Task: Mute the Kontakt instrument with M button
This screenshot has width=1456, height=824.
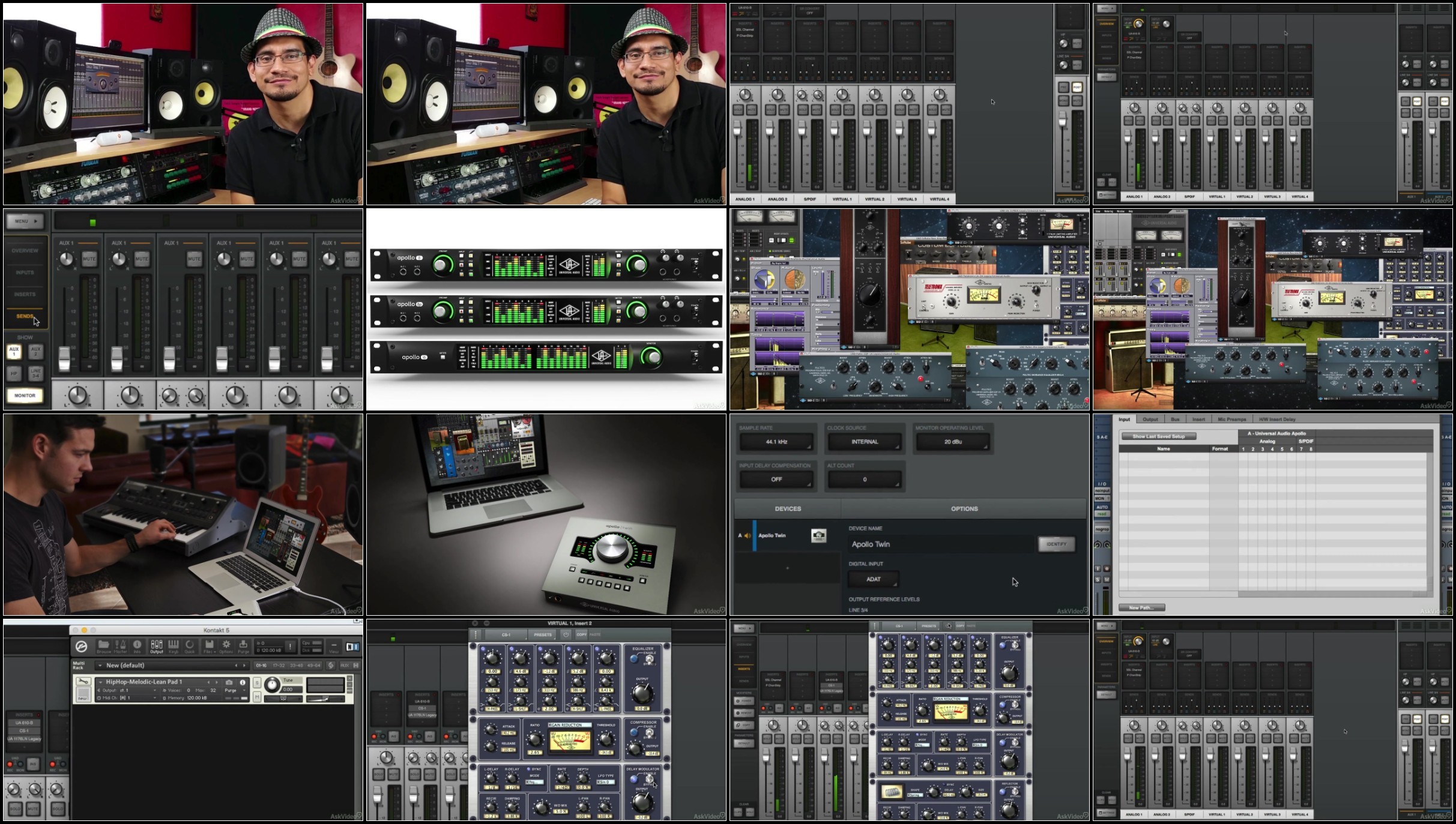Action: [x=257, y=697]
